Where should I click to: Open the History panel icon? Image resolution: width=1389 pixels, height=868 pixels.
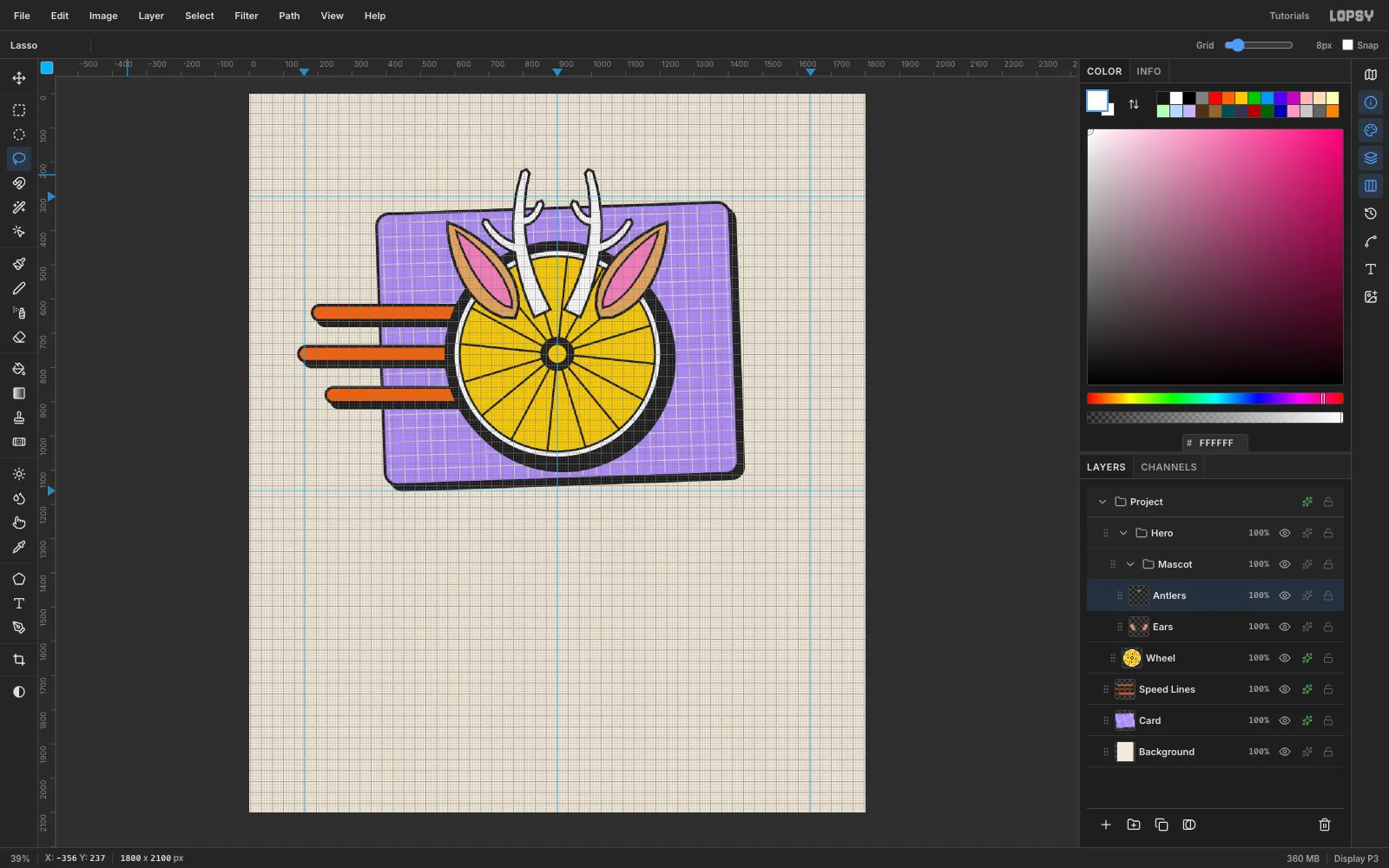pyautogui.click(x=1371, y=214)
